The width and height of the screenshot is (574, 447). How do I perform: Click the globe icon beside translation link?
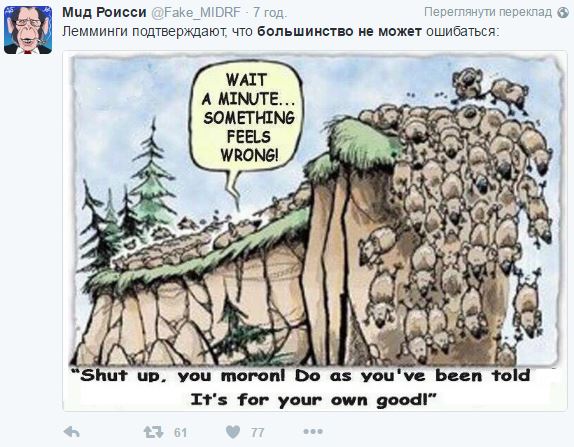563,12
